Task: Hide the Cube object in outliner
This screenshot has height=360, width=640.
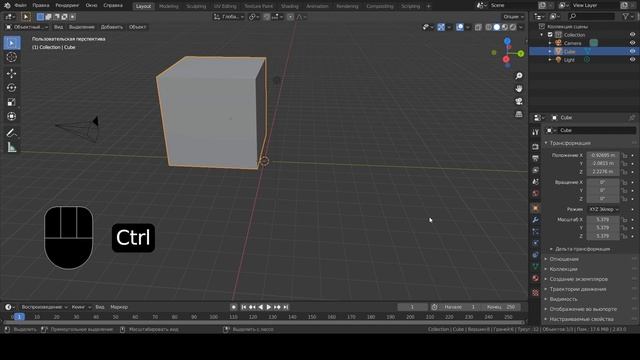Action: [x=632, y=51]
